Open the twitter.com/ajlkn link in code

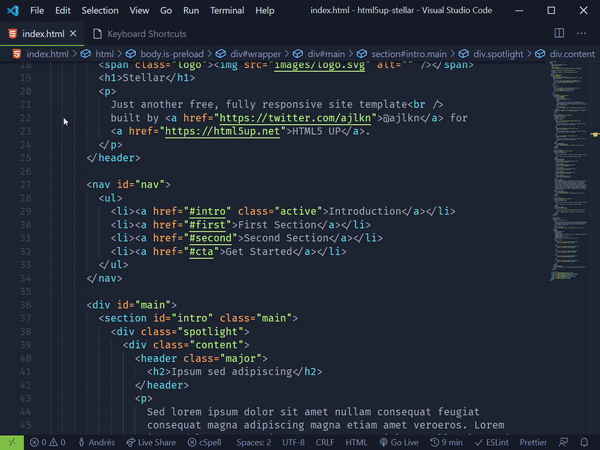coord(295,118)
